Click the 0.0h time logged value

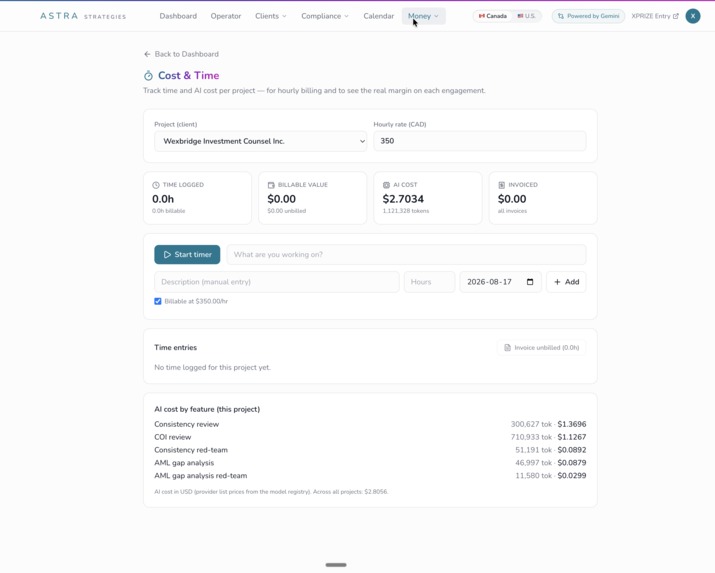tap(163, 199)
